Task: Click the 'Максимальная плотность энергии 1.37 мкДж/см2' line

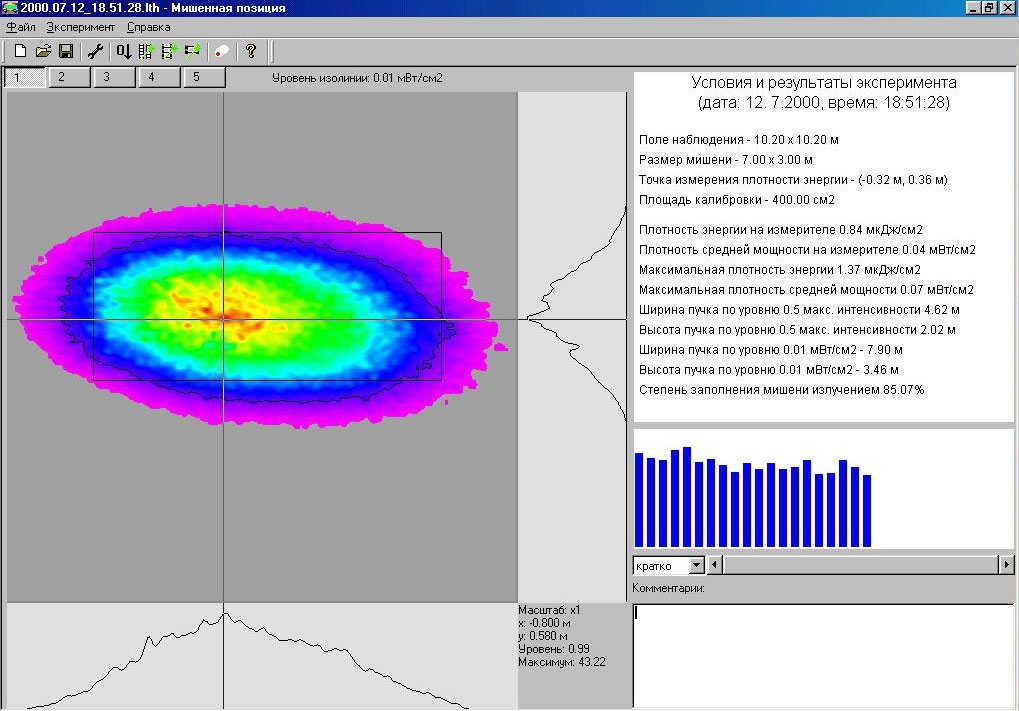Action: point(779,270)
